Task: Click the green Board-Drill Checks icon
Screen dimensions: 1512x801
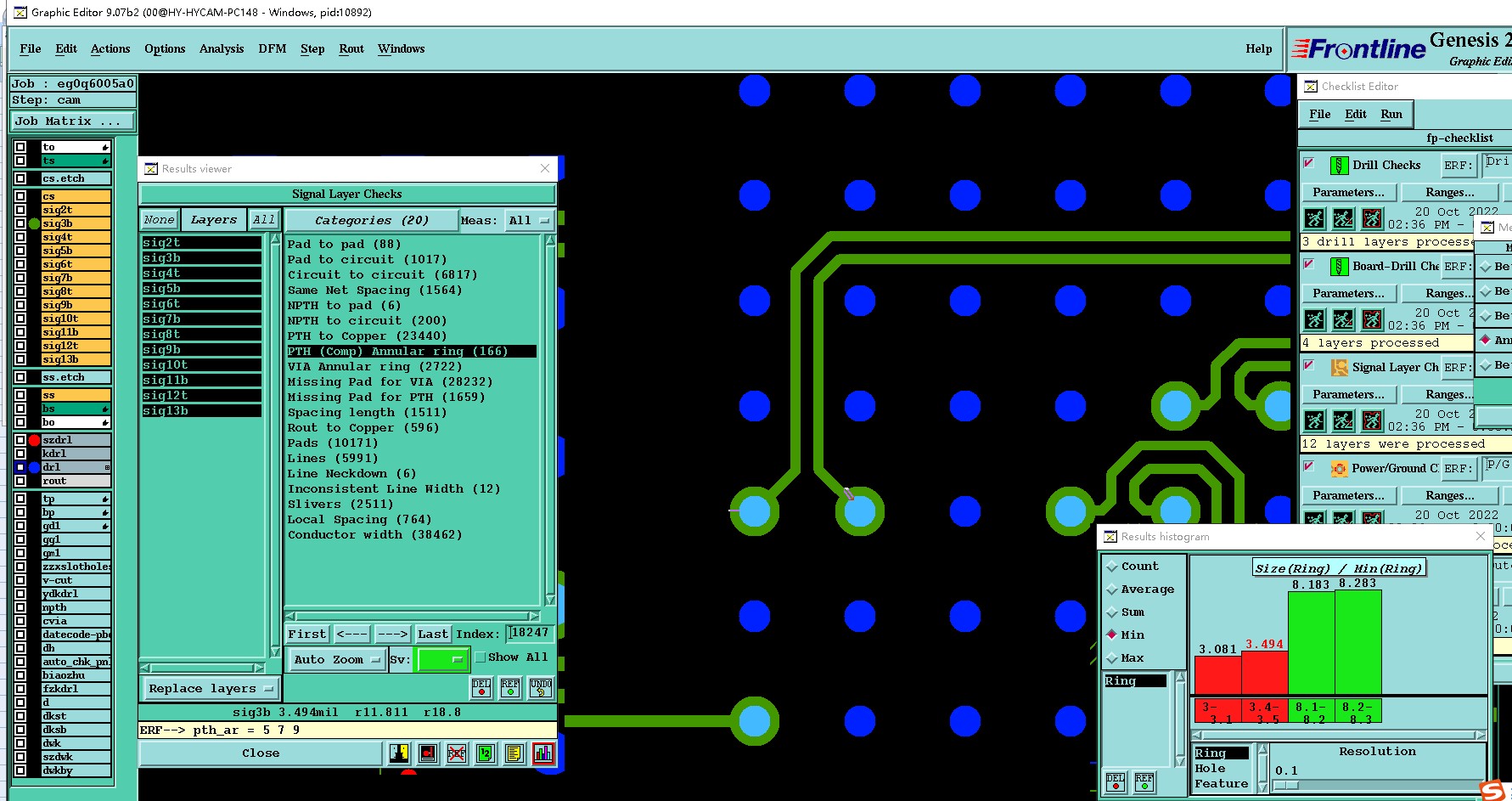Action: [x=1339, y=267]
